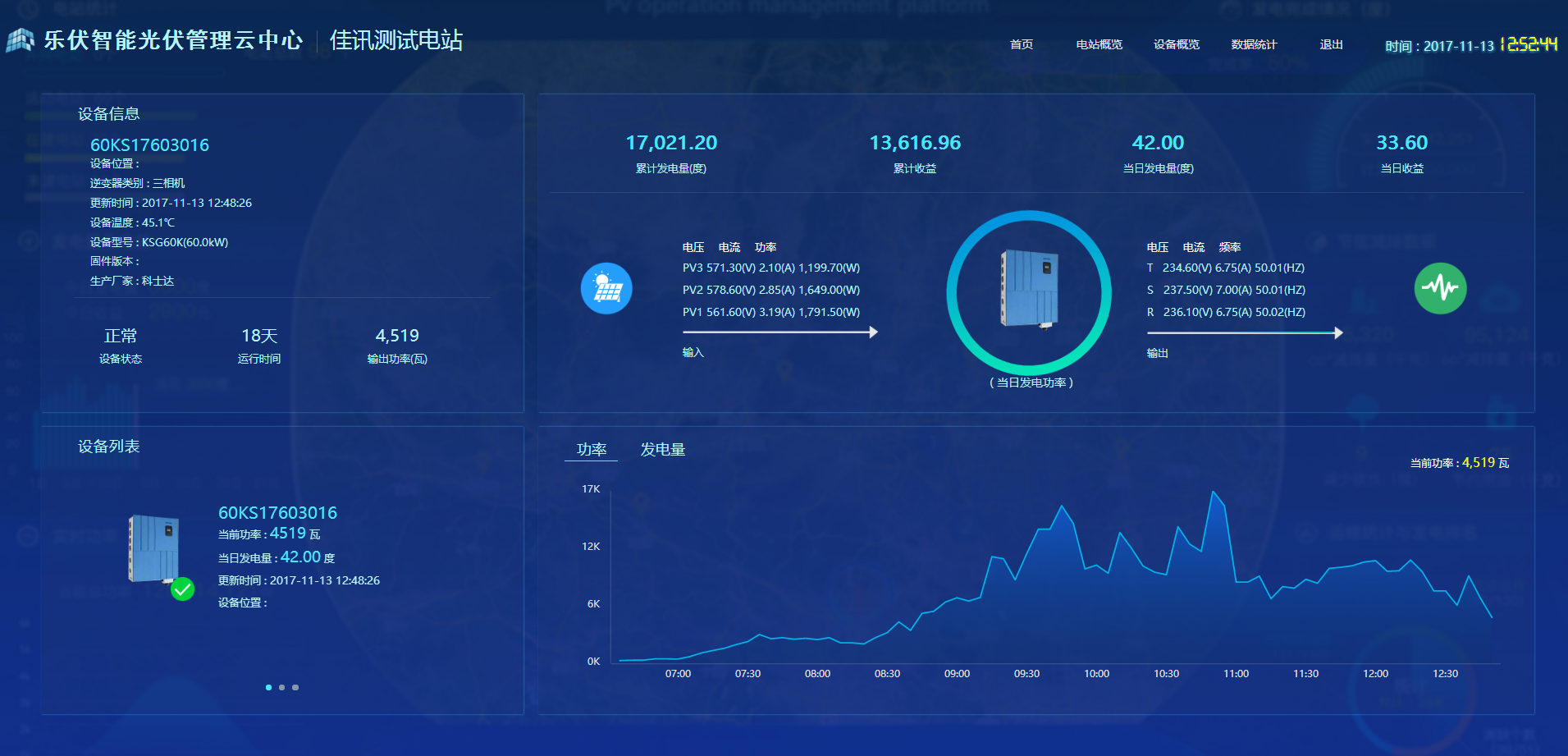Click the green waveform output icon
This screenshot has width=1568, height=756.
(1440, 288)
